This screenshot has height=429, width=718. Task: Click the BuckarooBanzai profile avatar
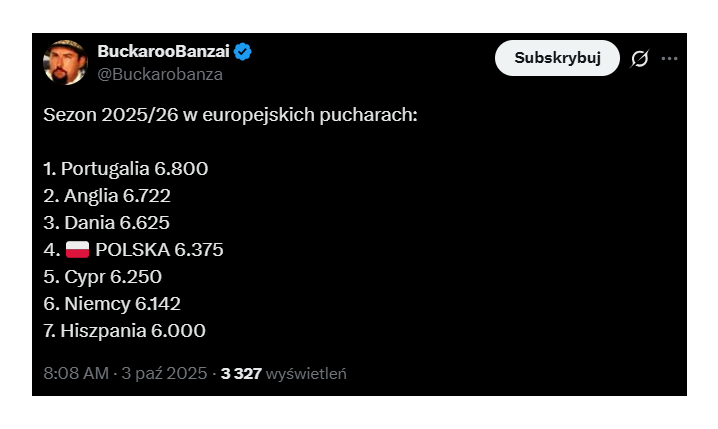coord(65,62)
